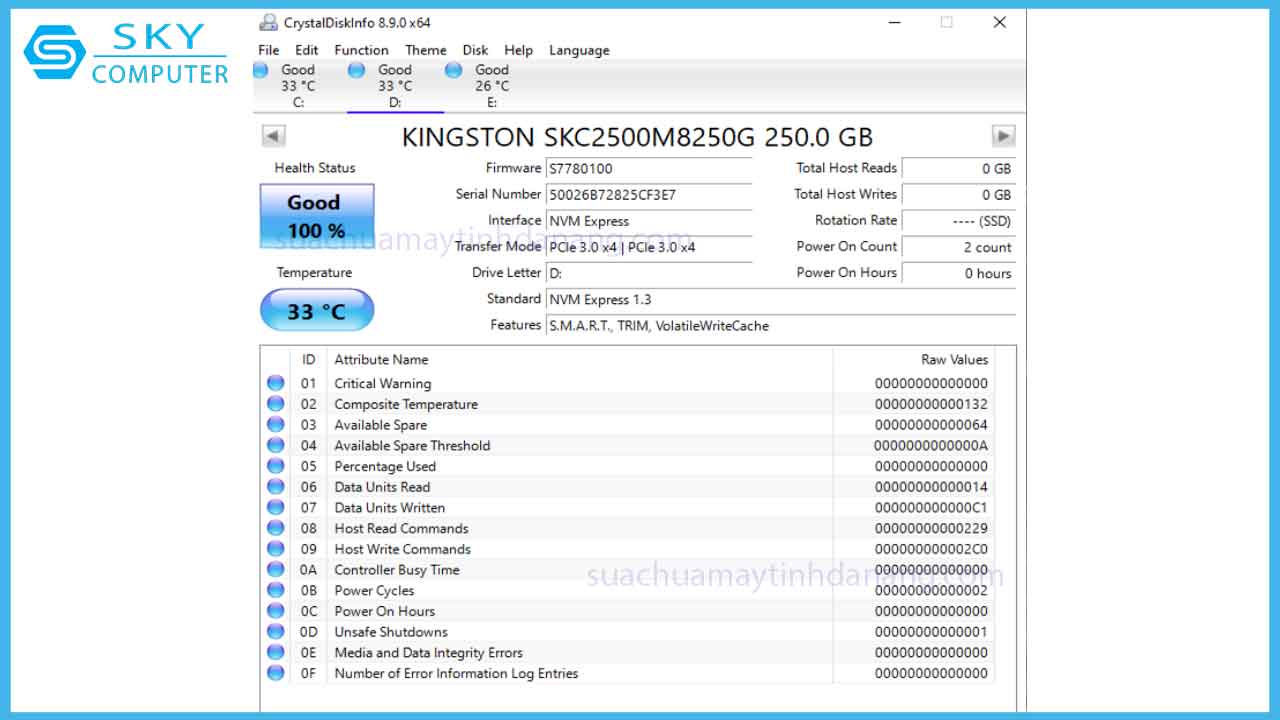Select the Data Units Written attribute name

click(x=390, y=507)
